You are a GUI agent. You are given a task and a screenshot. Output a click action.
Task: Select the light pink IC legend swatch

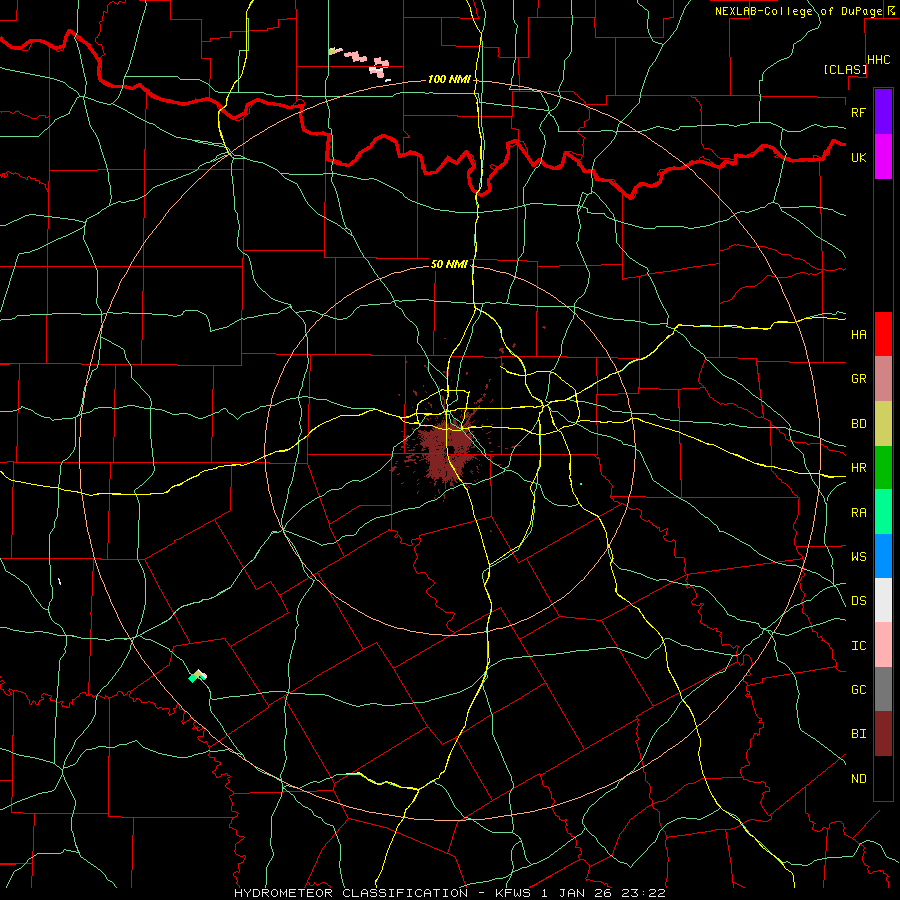click(883, 645)
